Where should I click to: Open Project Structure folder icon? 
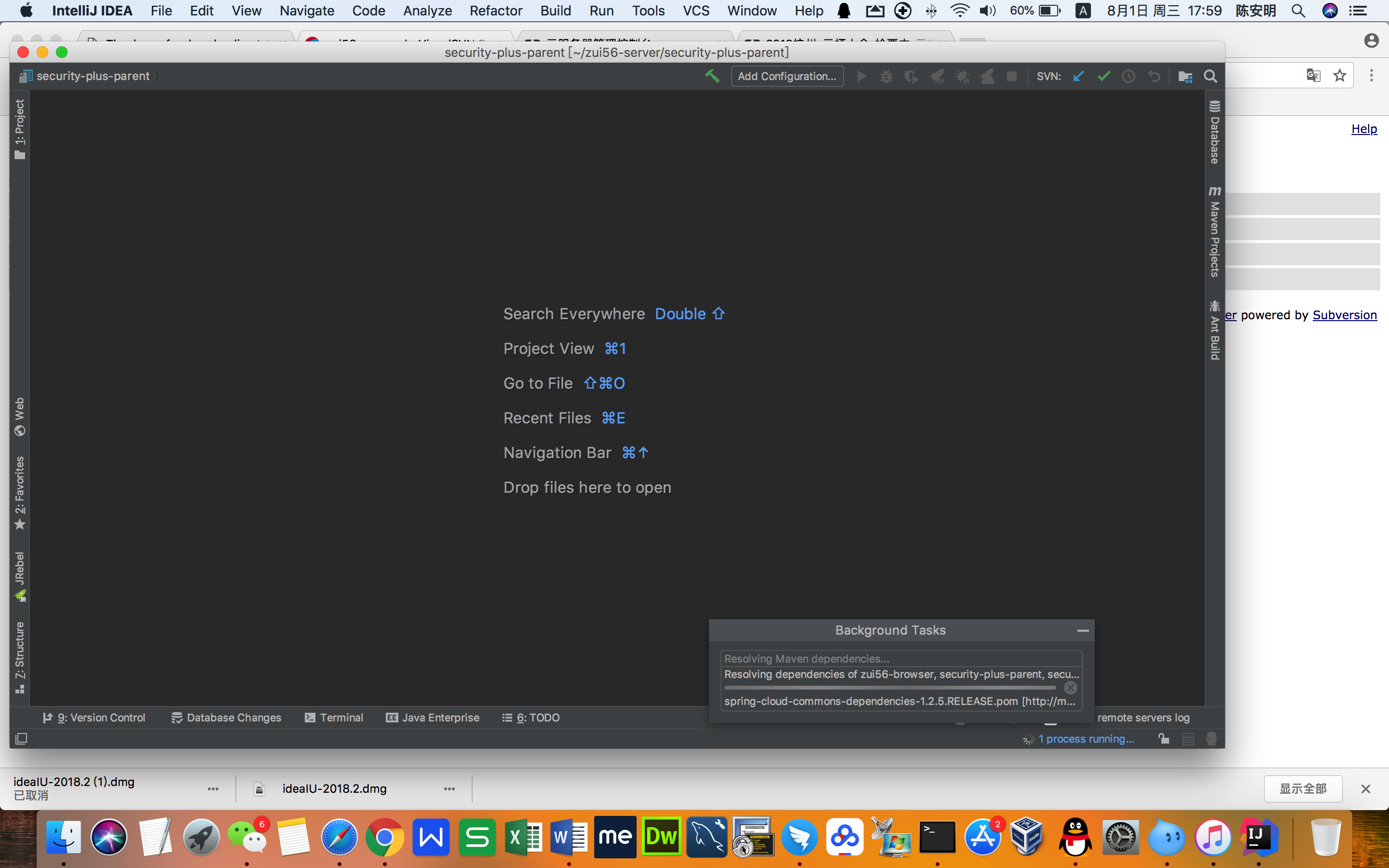click(1185, 76)
